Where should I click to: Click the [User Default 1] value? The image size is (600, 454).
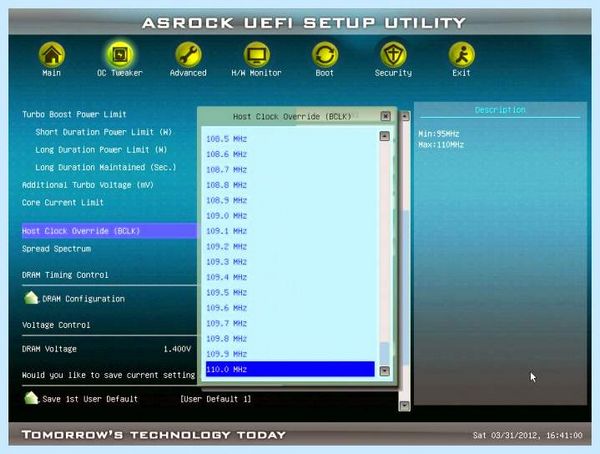215,399
